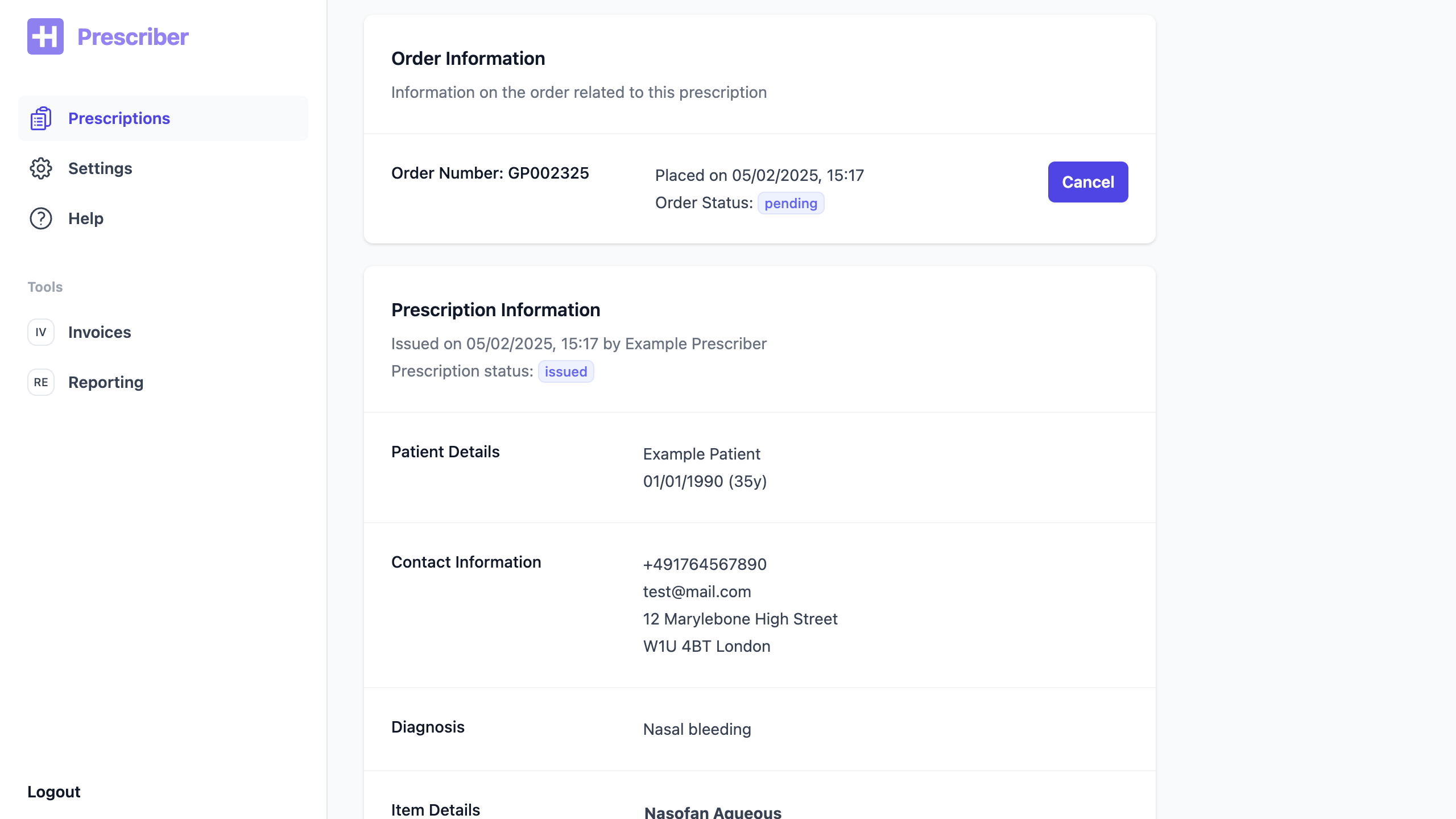Click the IV Invoices badge icon

41,332
